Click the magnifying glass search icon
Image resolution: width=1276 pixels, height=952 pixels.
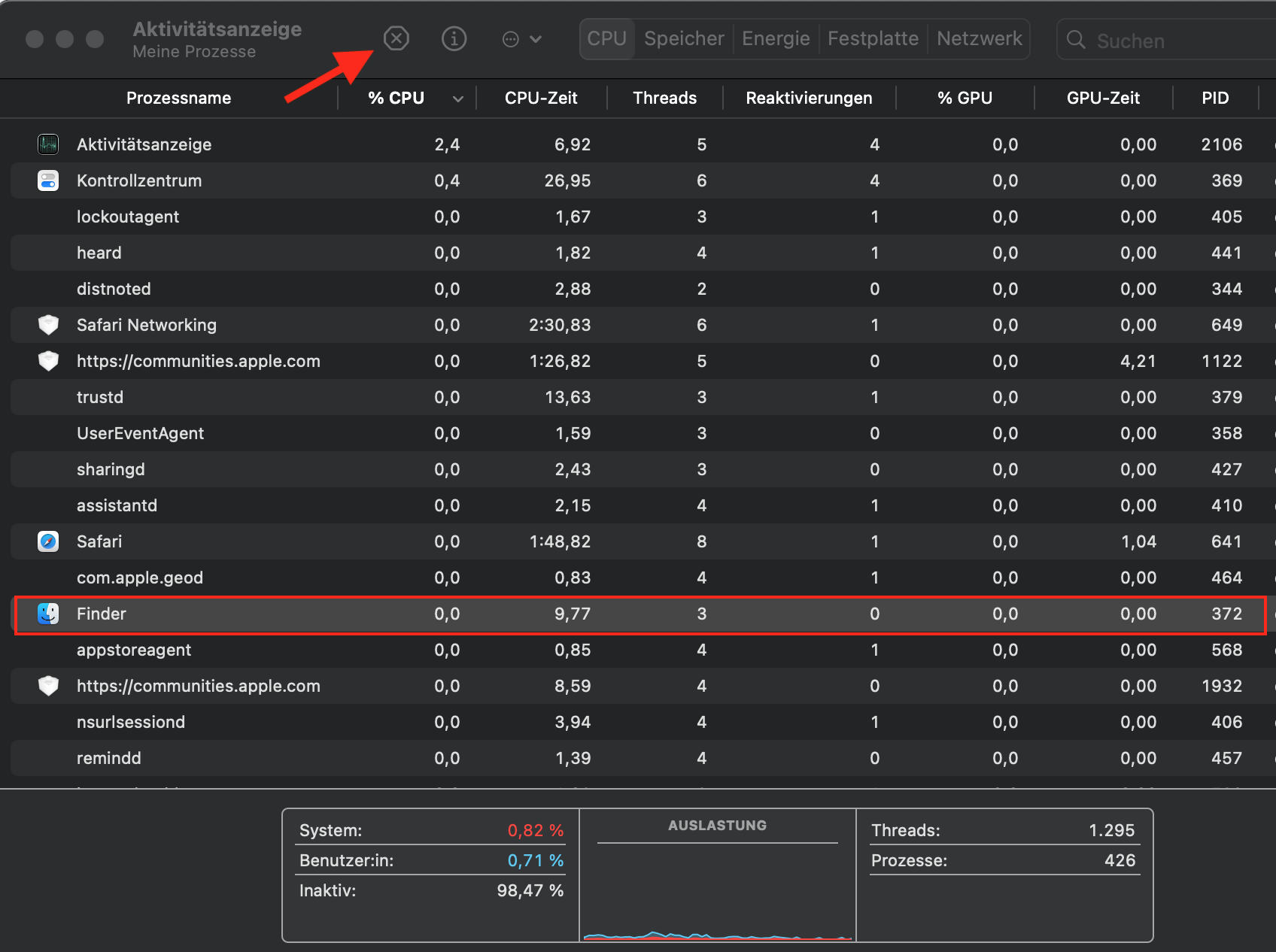(x=1076, y=40)
